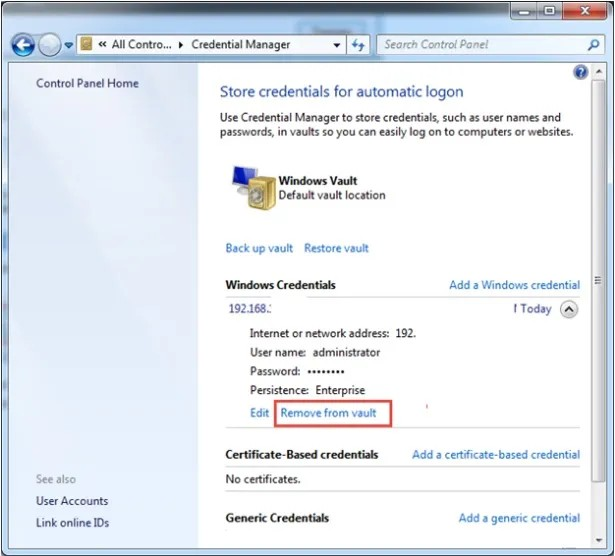The height and width of the screenshot is (556, 615).
Task: Click the Back up vault link
Action: point(259,248)
